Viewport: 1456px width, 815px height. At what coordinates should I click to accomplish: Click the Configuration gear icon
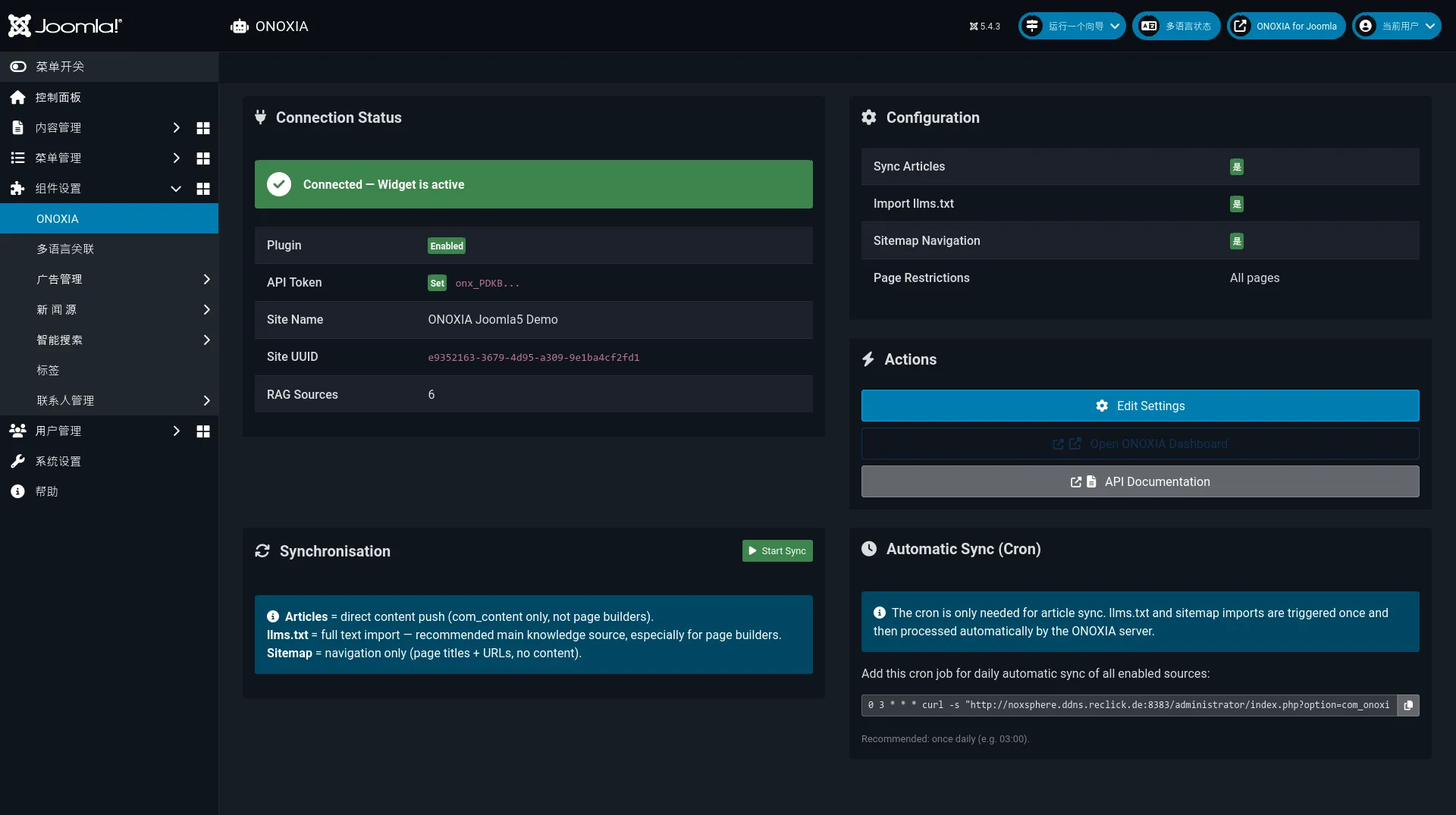(869, 117)
